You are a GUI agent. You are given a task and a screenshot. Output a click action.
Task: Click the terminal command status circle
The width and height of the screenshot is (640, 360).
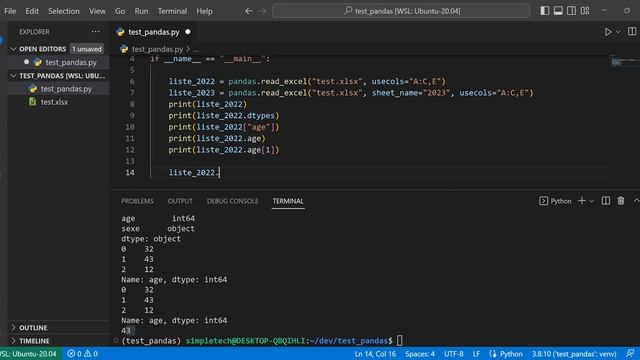[116, 340]
